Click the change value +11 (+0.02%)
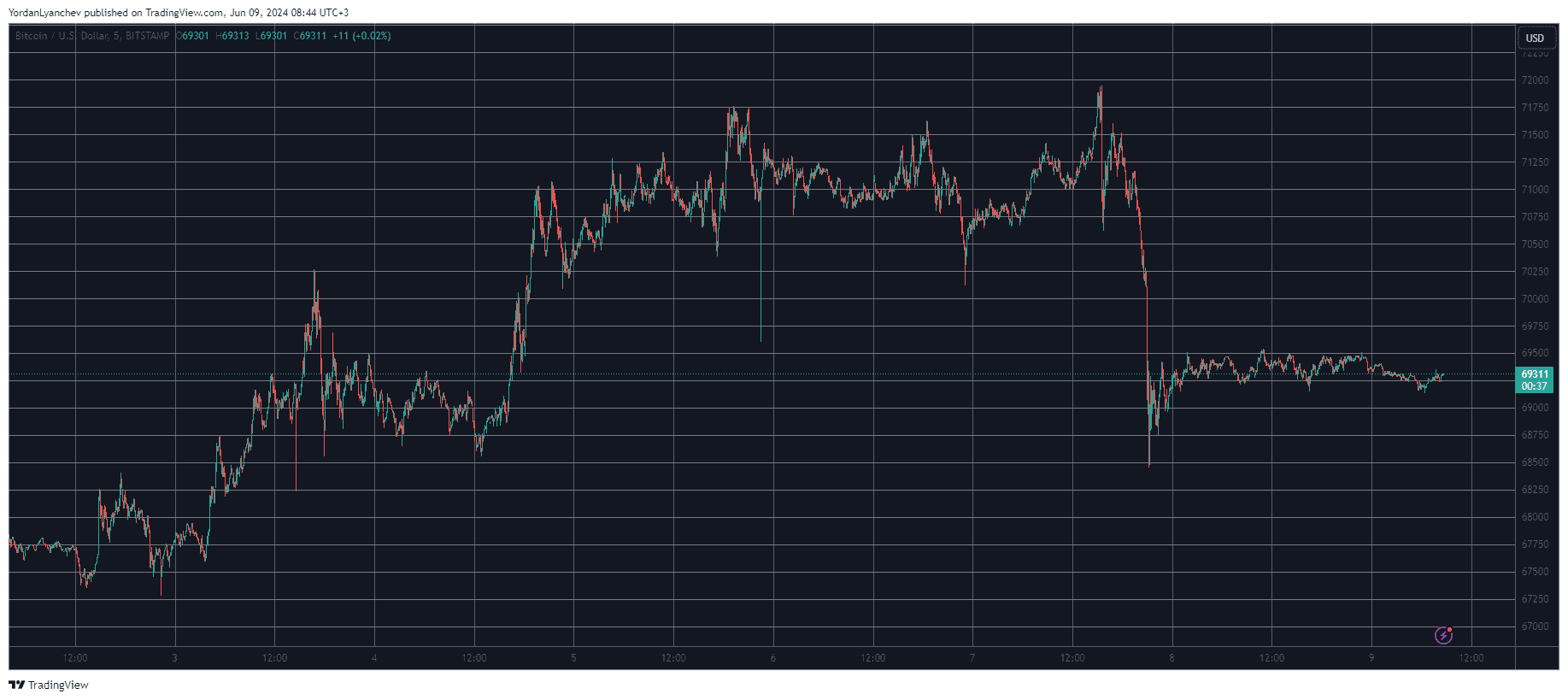This screenshot has width=1568, height=700. (x=361, y=36)
